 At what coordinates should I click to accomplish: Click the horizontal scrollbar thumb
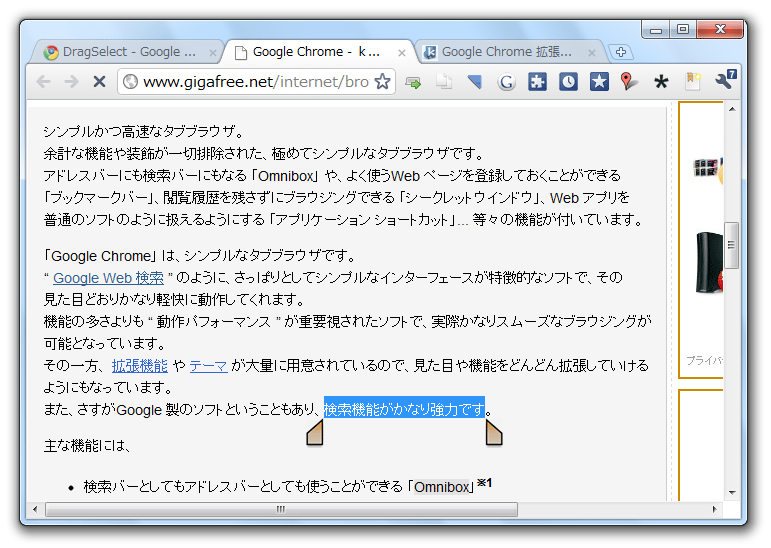(281, 509)
